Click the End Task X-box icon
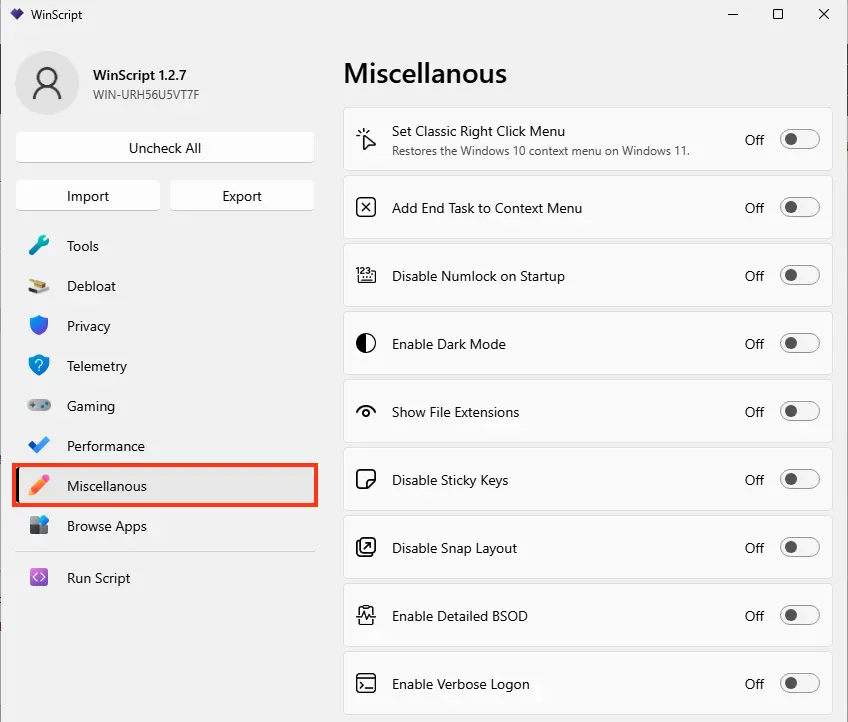 [x=366, y=207]
